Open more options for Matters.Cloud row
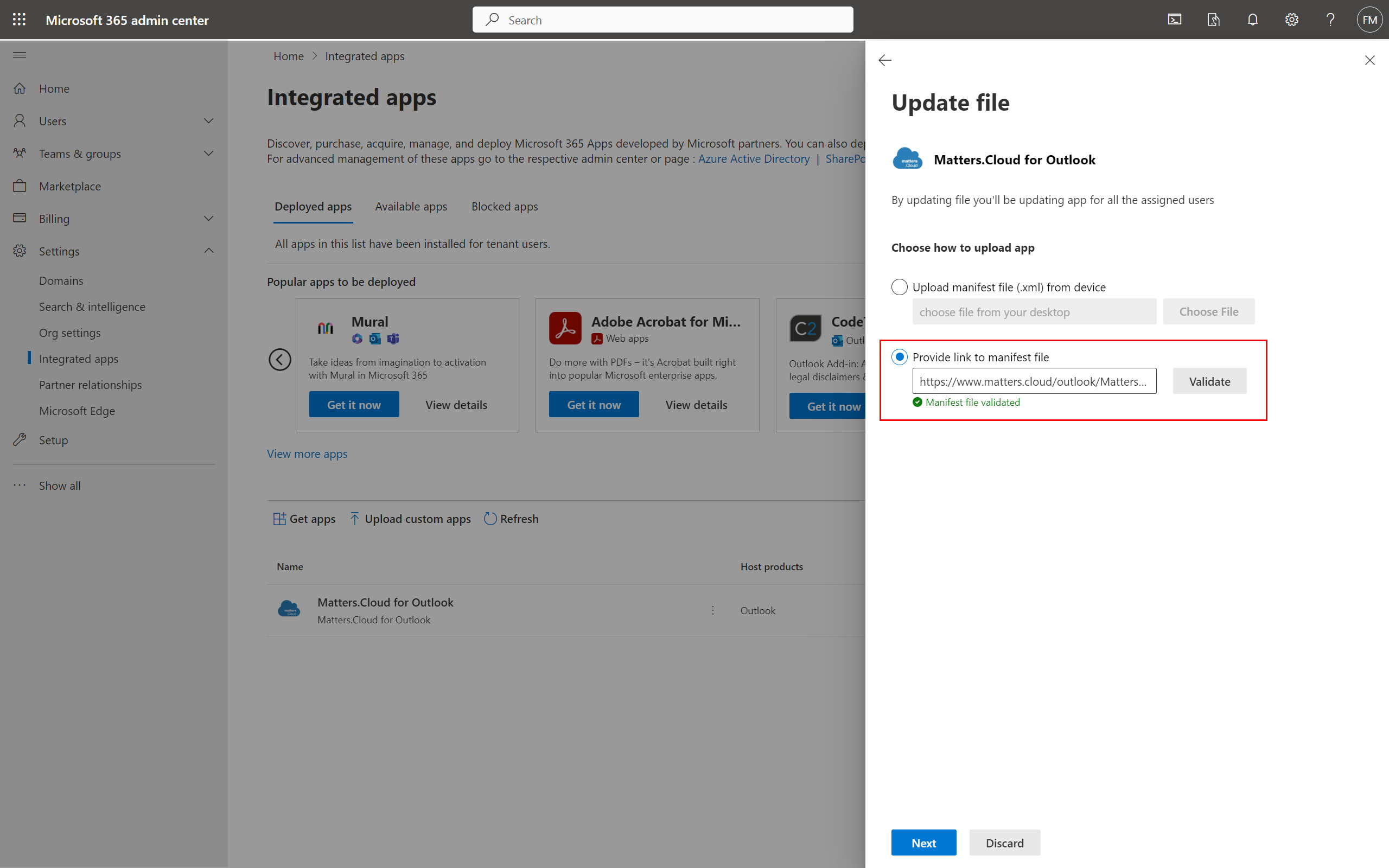This screenshot has width=1389, height=868. (713, 610)
